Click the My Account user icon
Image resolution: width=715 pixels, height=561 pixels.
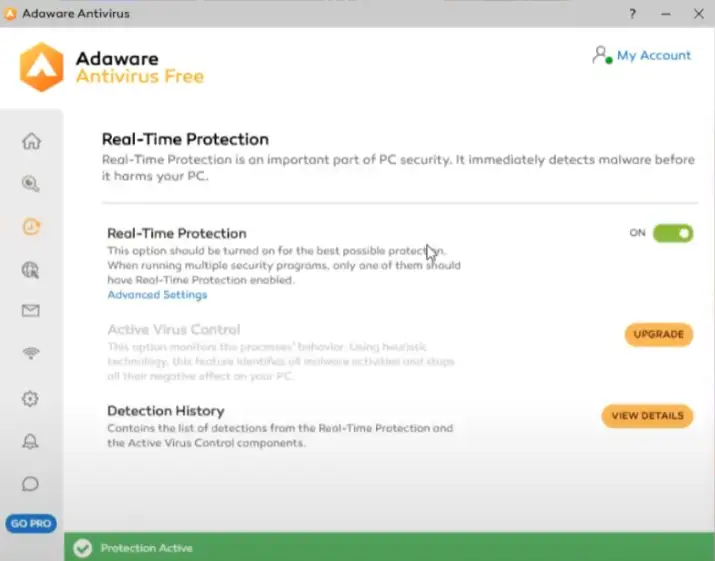point(602,55)
